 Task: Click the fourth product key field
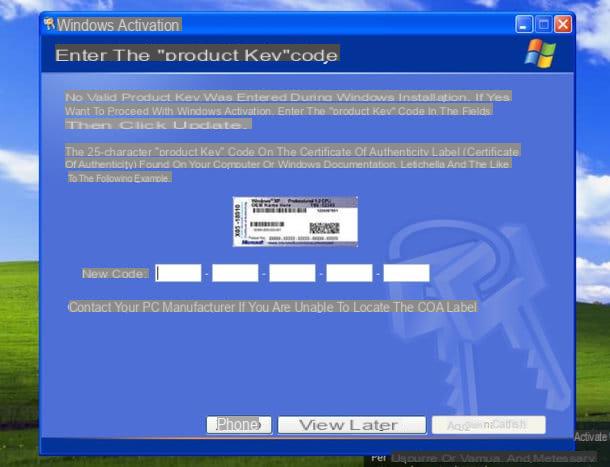(349, 273)
